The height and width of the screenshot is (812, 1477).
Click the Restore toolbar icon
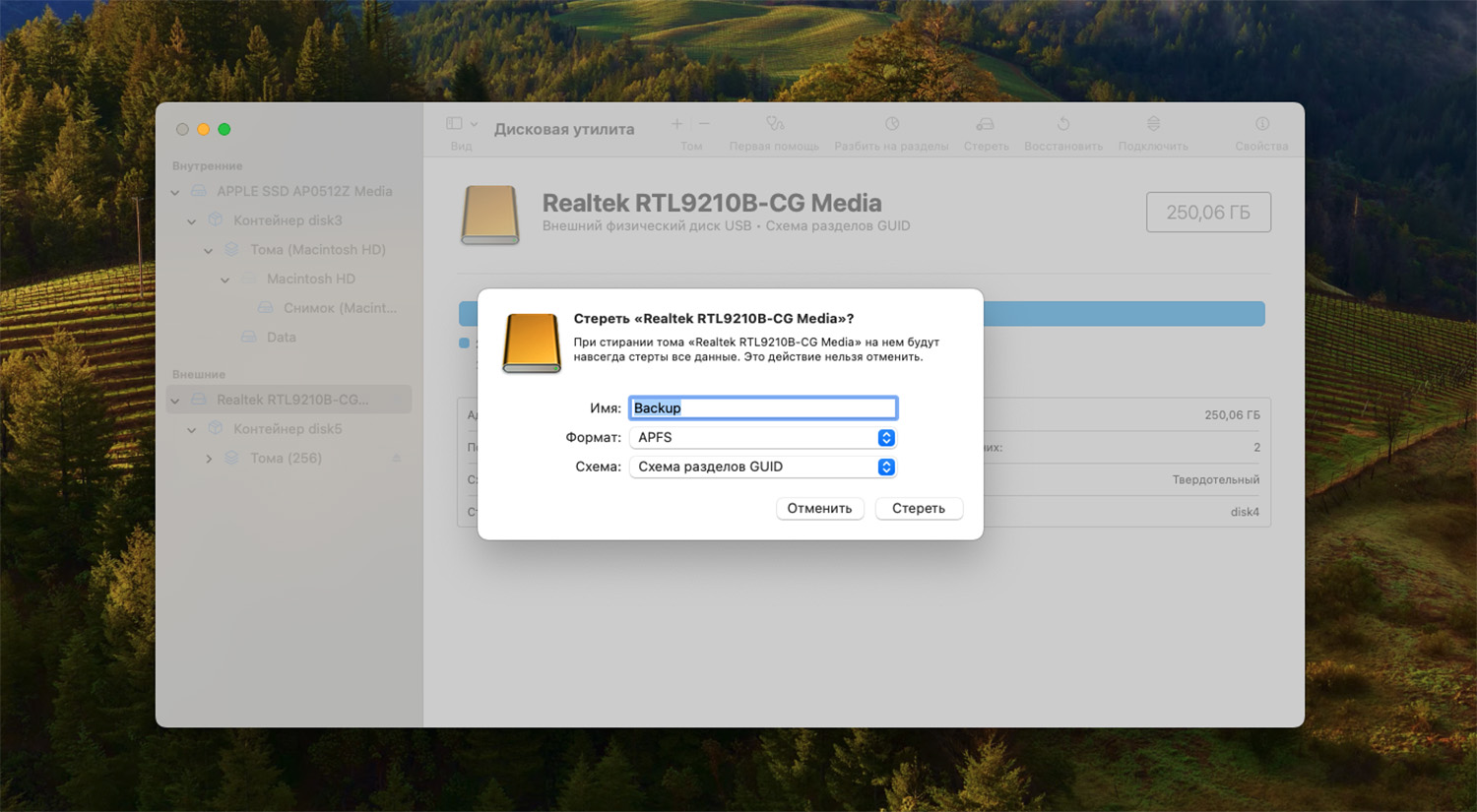pos(1063,124)
